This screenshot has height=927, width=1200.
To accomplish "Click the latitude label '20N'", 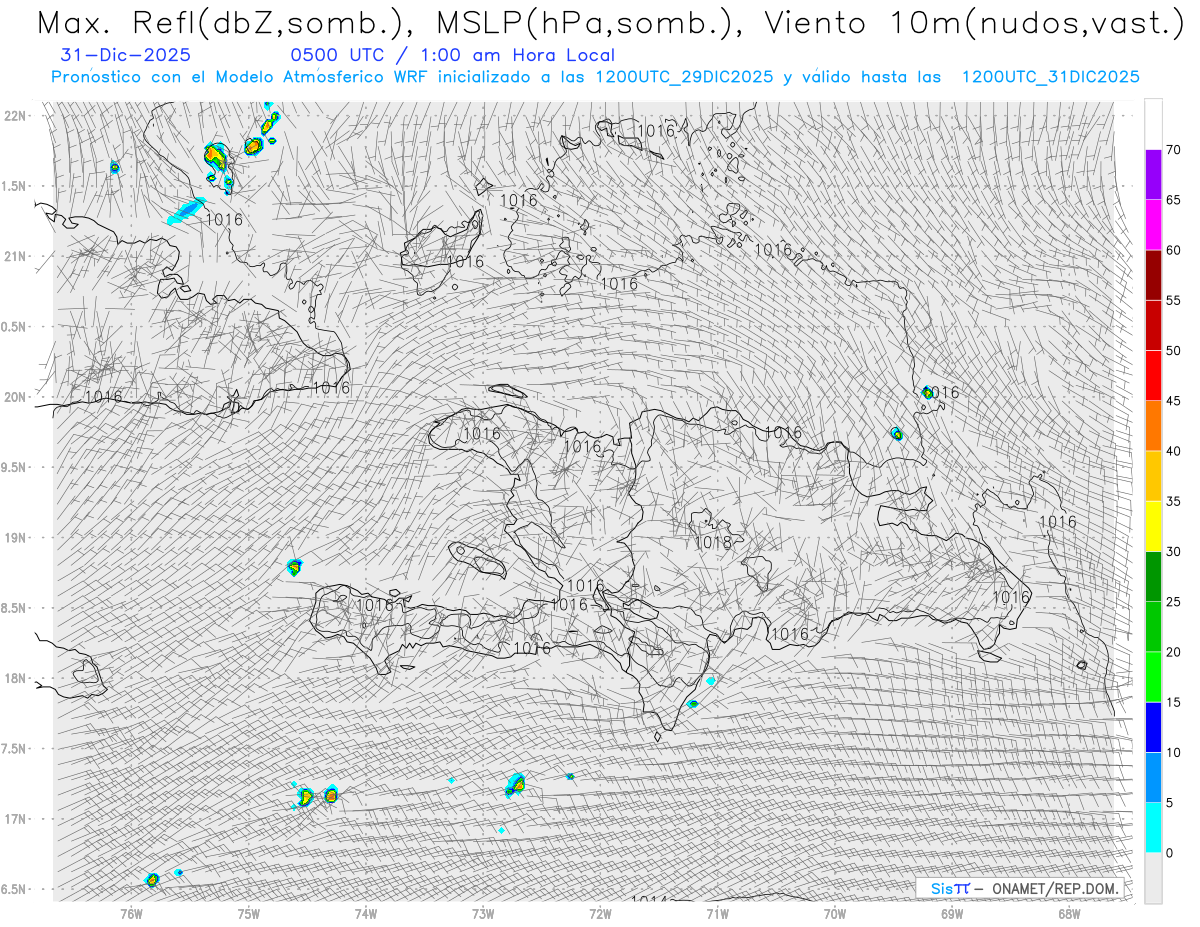I will pos(15,397).
